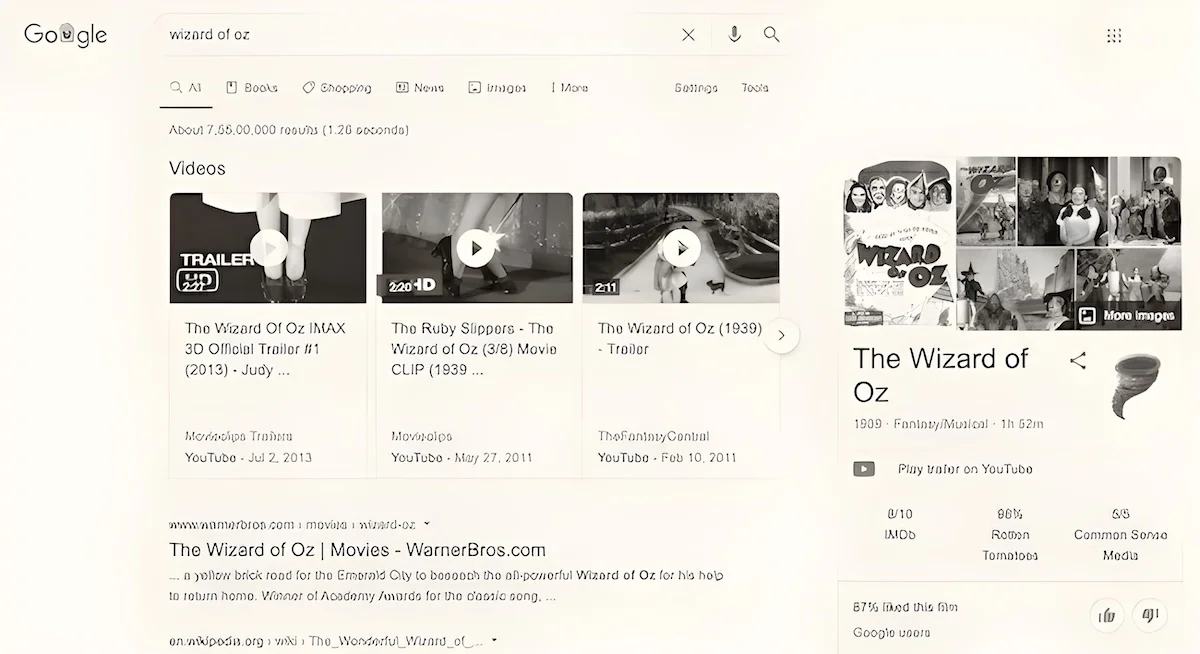Open More images in the knowledge panel
1200x654 pixels.
click(x=1127, y=316)
